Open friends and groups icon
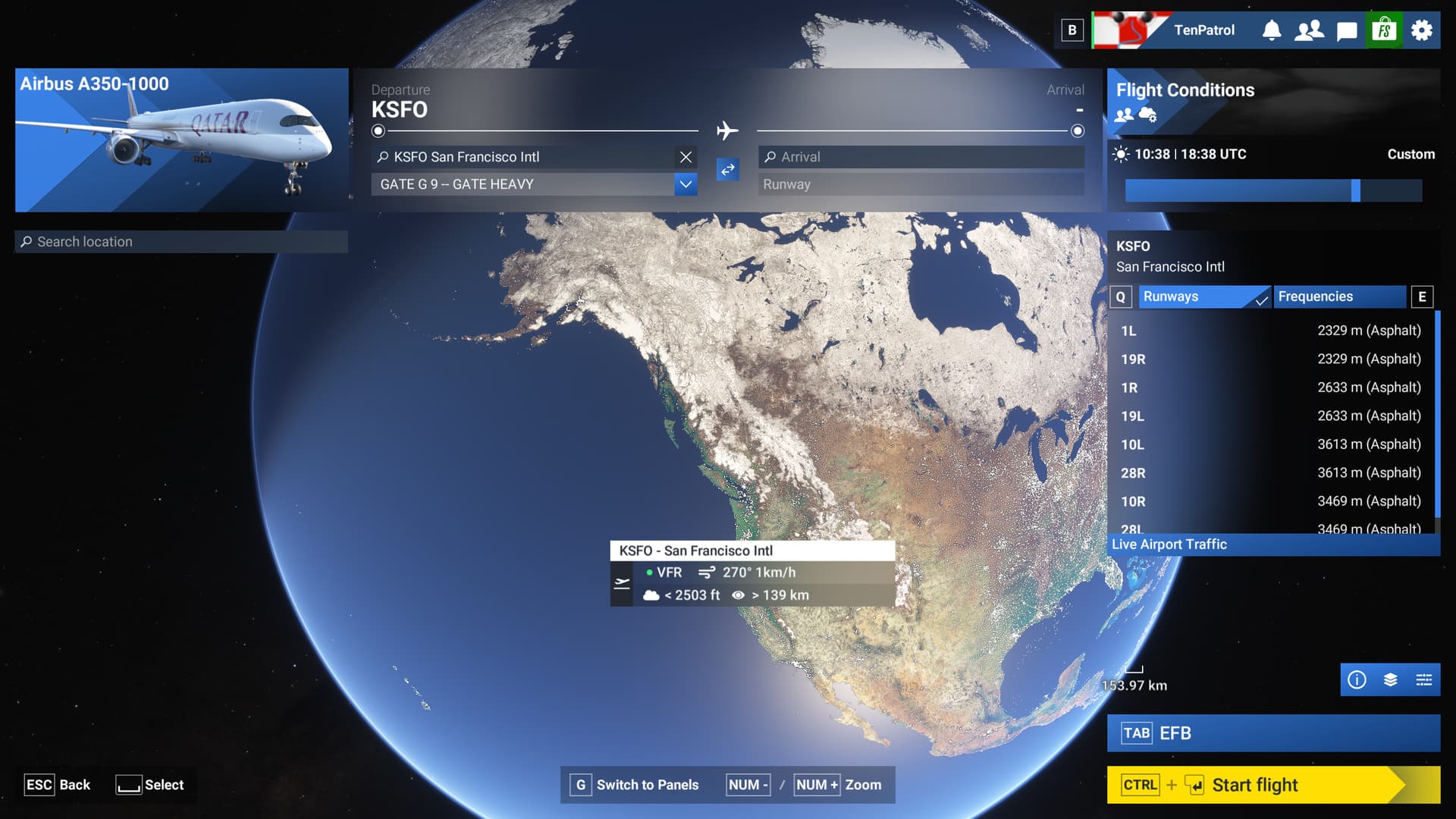Viewport: 1456px width, 819px height. 1309,30
